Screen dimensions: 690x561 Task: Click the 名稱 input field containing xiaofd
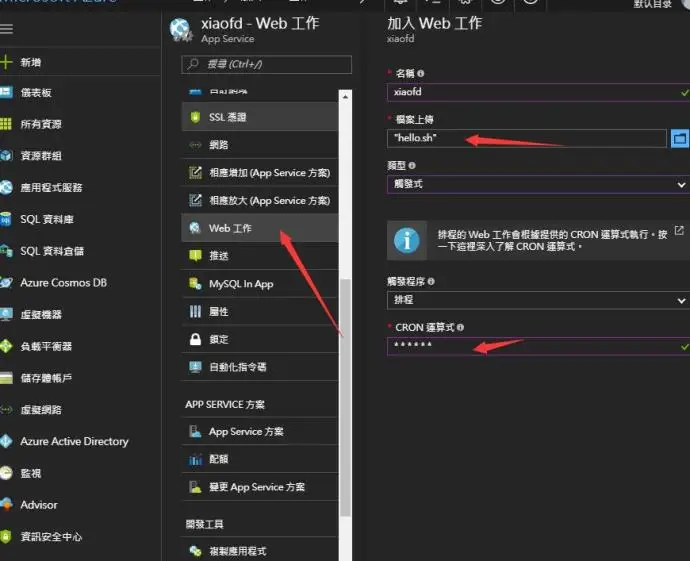point(539,92)
